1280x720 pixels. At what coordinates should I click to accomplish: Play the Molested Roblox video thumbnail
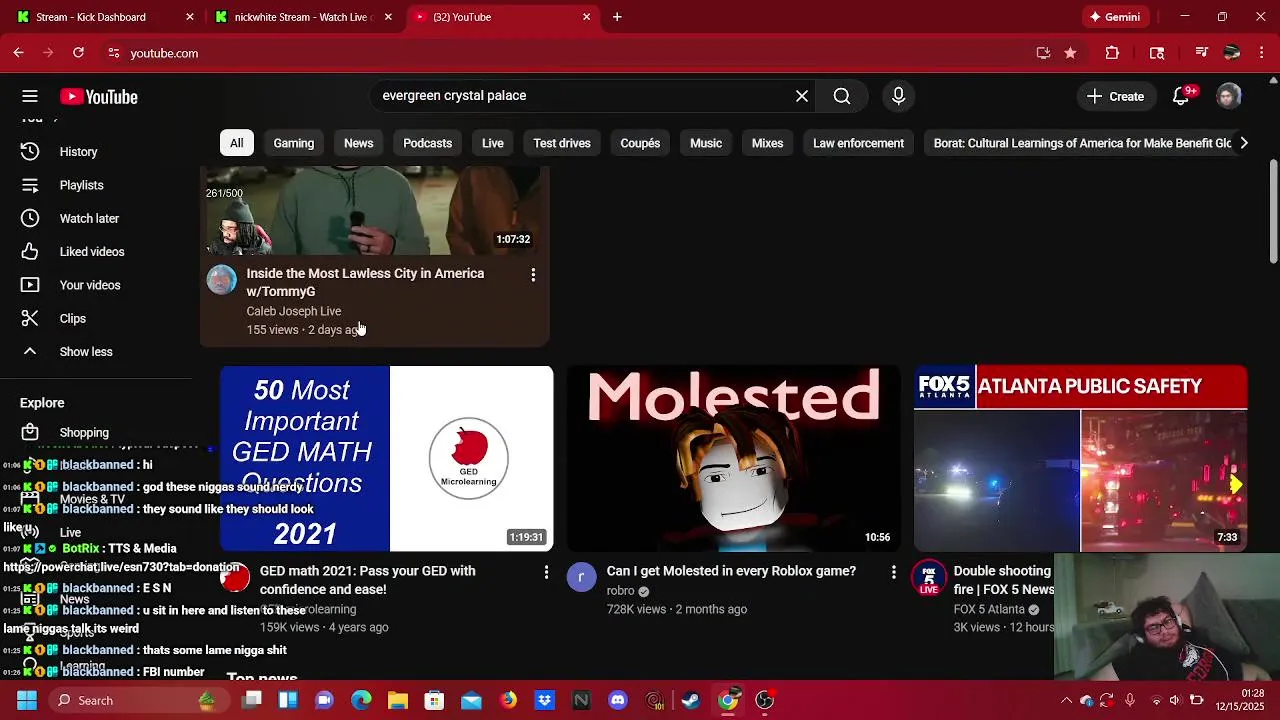pos(733,458)
